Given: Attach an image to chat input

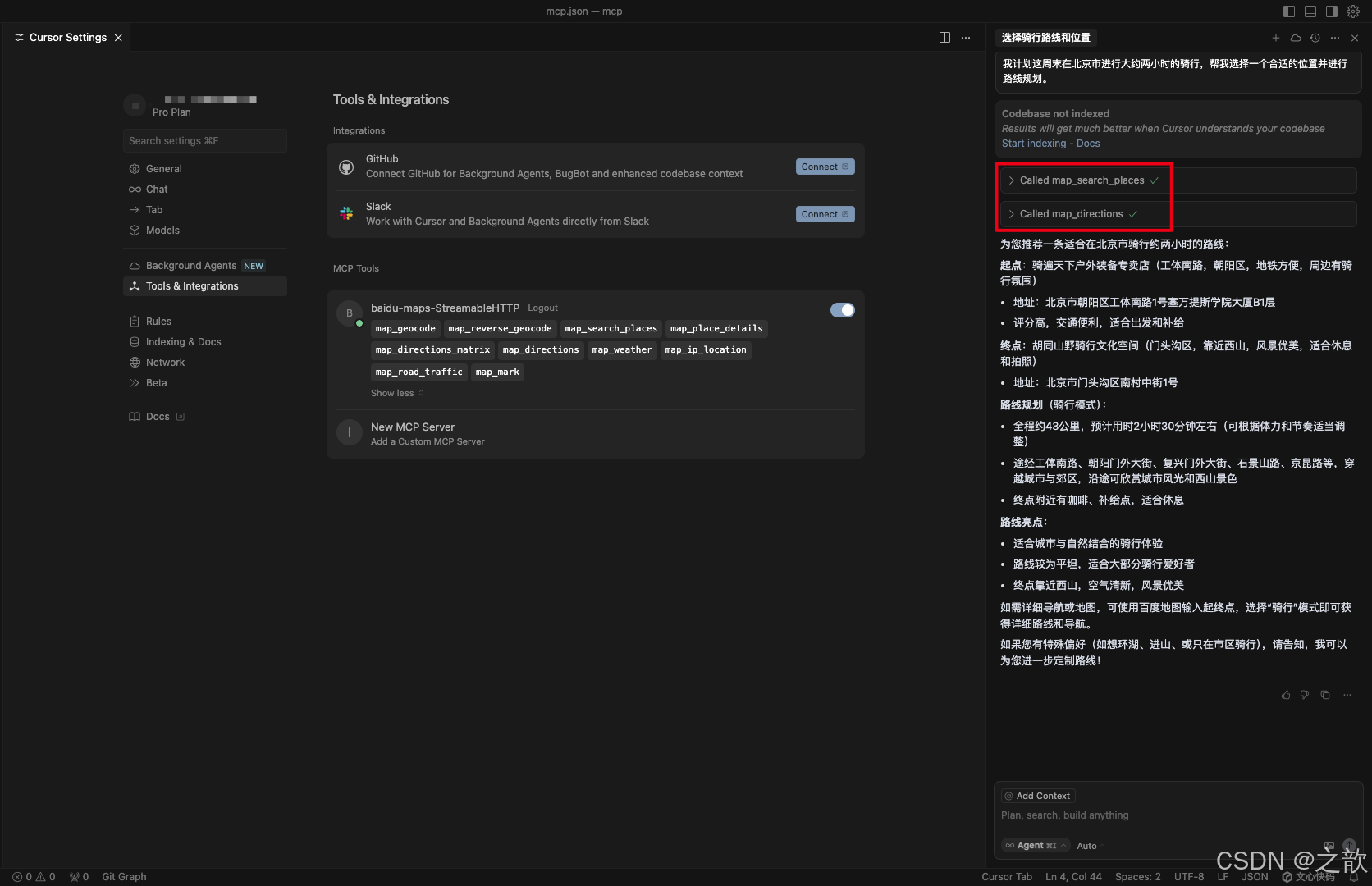Looking at the screenshot, I should pyautogui.click(x=1329, y=846).
